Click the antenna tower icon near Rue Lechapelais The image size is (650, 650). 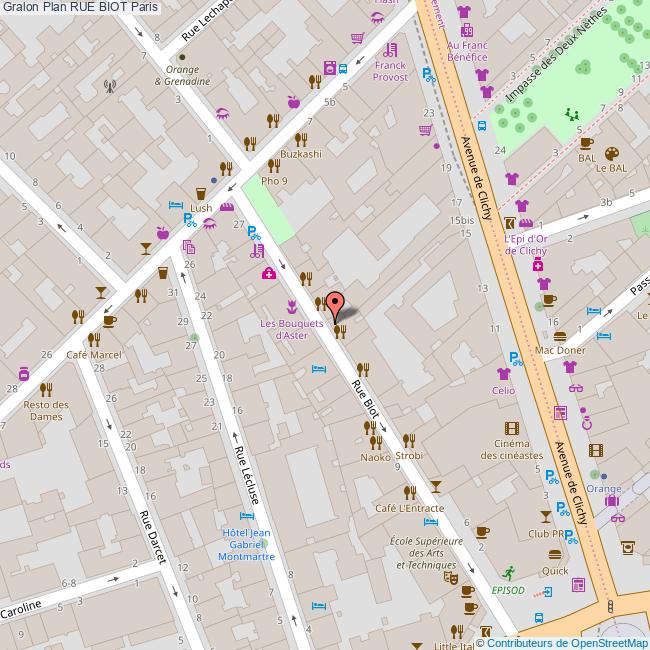click(109, 86)
